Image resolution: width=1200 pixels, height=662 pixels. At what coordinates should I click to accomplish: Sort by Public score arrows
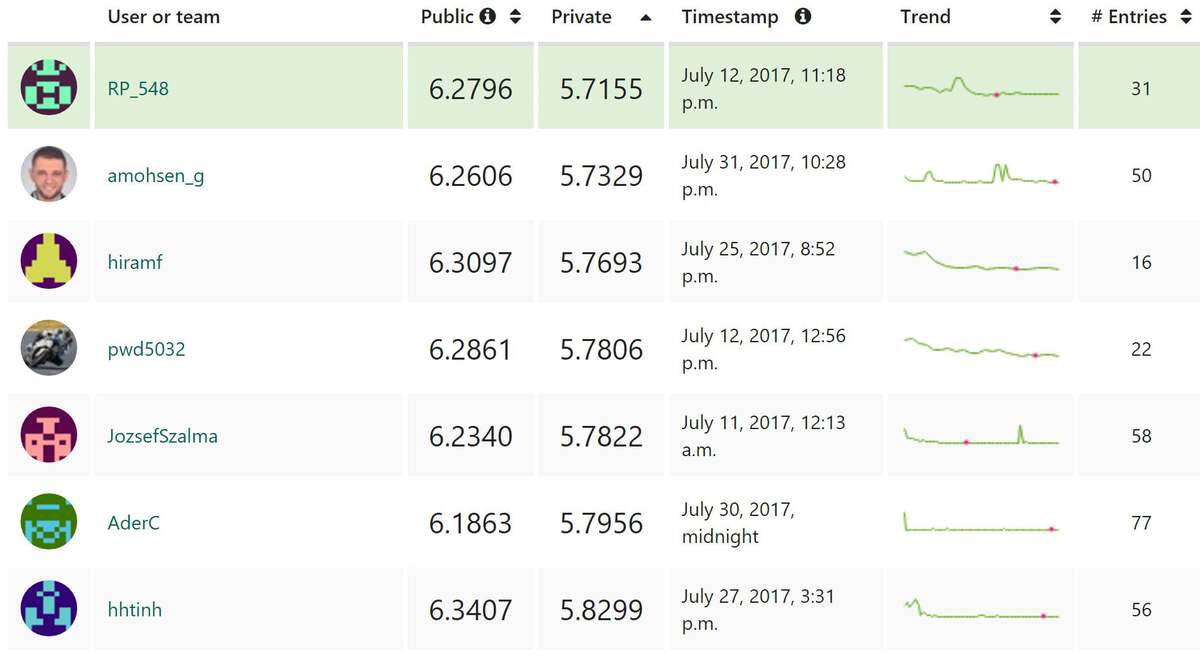(515, 17)
